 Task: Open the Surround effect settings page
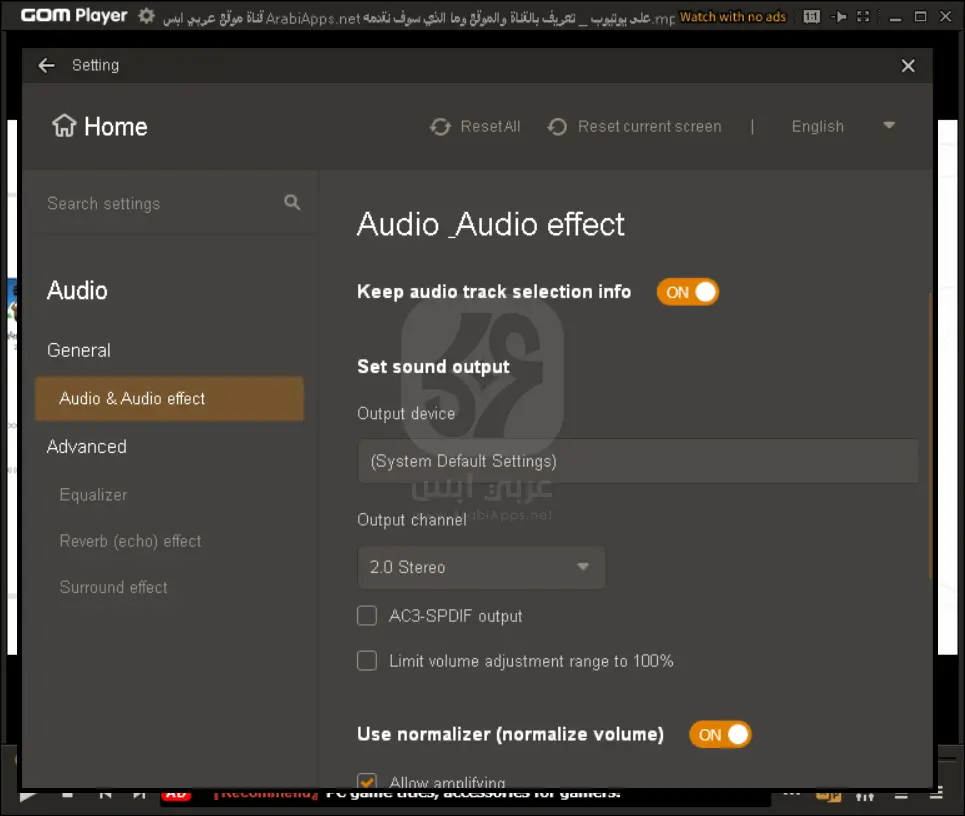(x=113, y=587)
